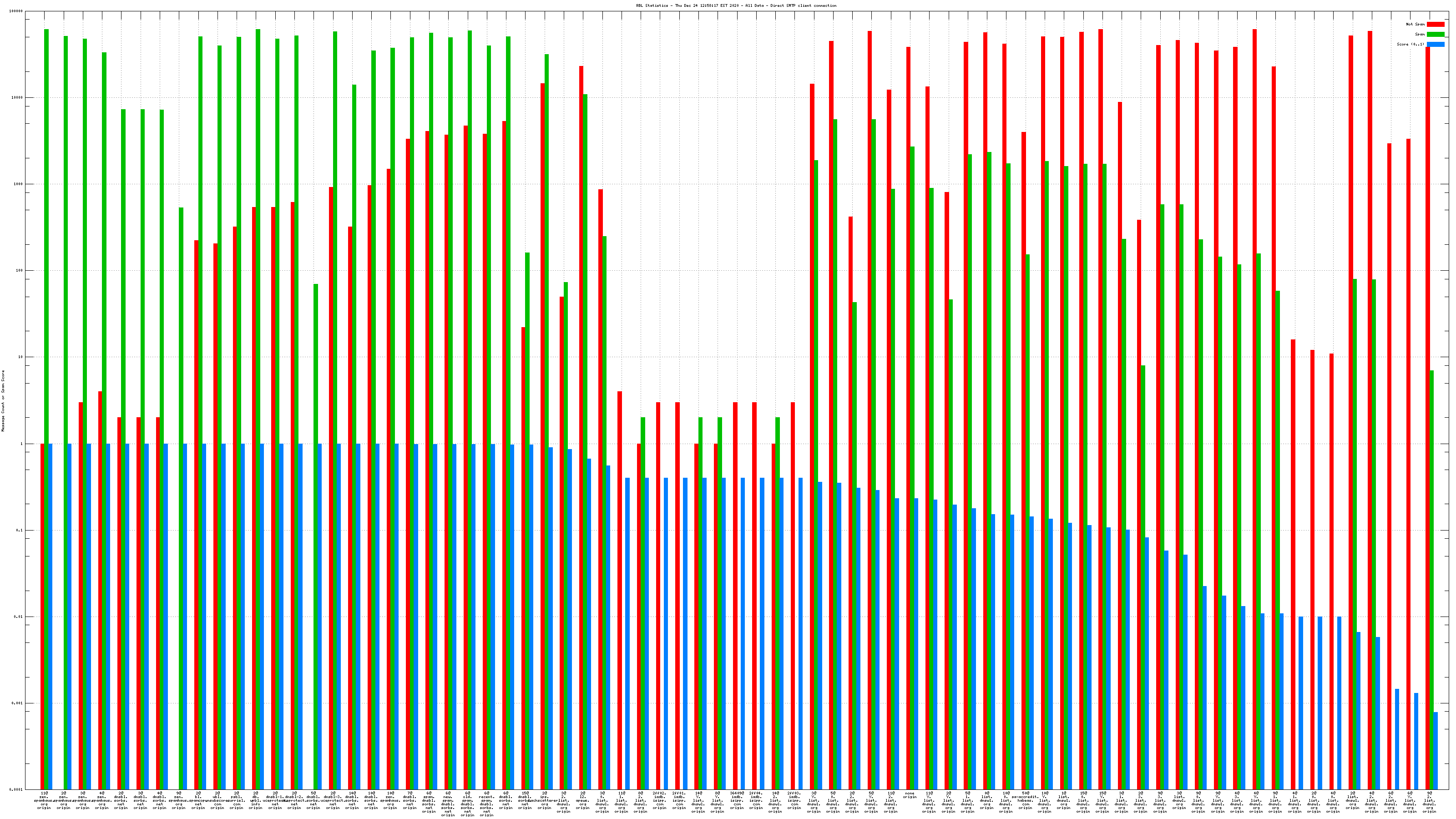Click the 0.0001 y-axis tick label
This screenshot has height=819, width=1456.
click(17, 789)
